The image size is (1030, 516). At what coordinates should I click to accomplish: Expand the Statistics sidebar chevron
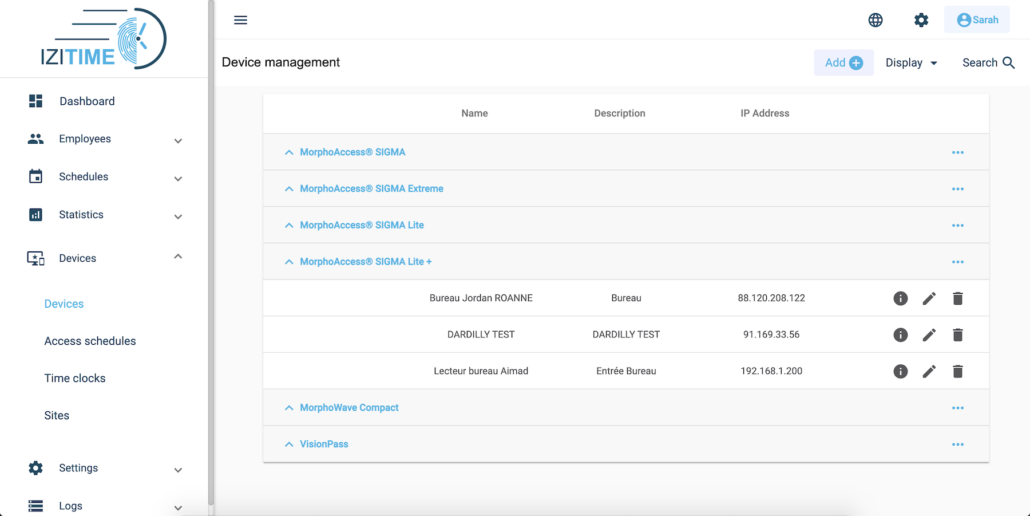(178, 216)
